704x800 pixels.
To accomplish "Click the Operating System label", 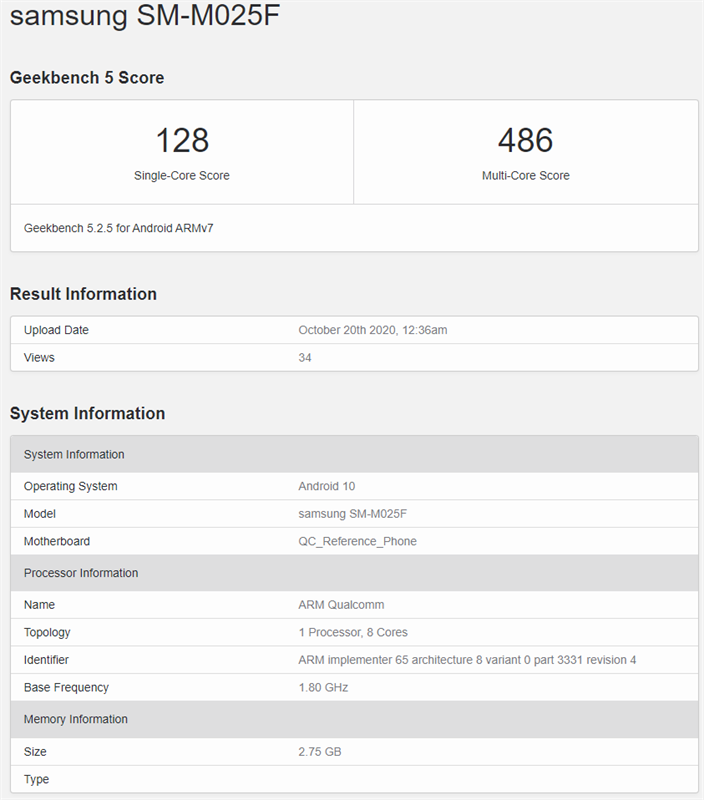I will 70,486.
